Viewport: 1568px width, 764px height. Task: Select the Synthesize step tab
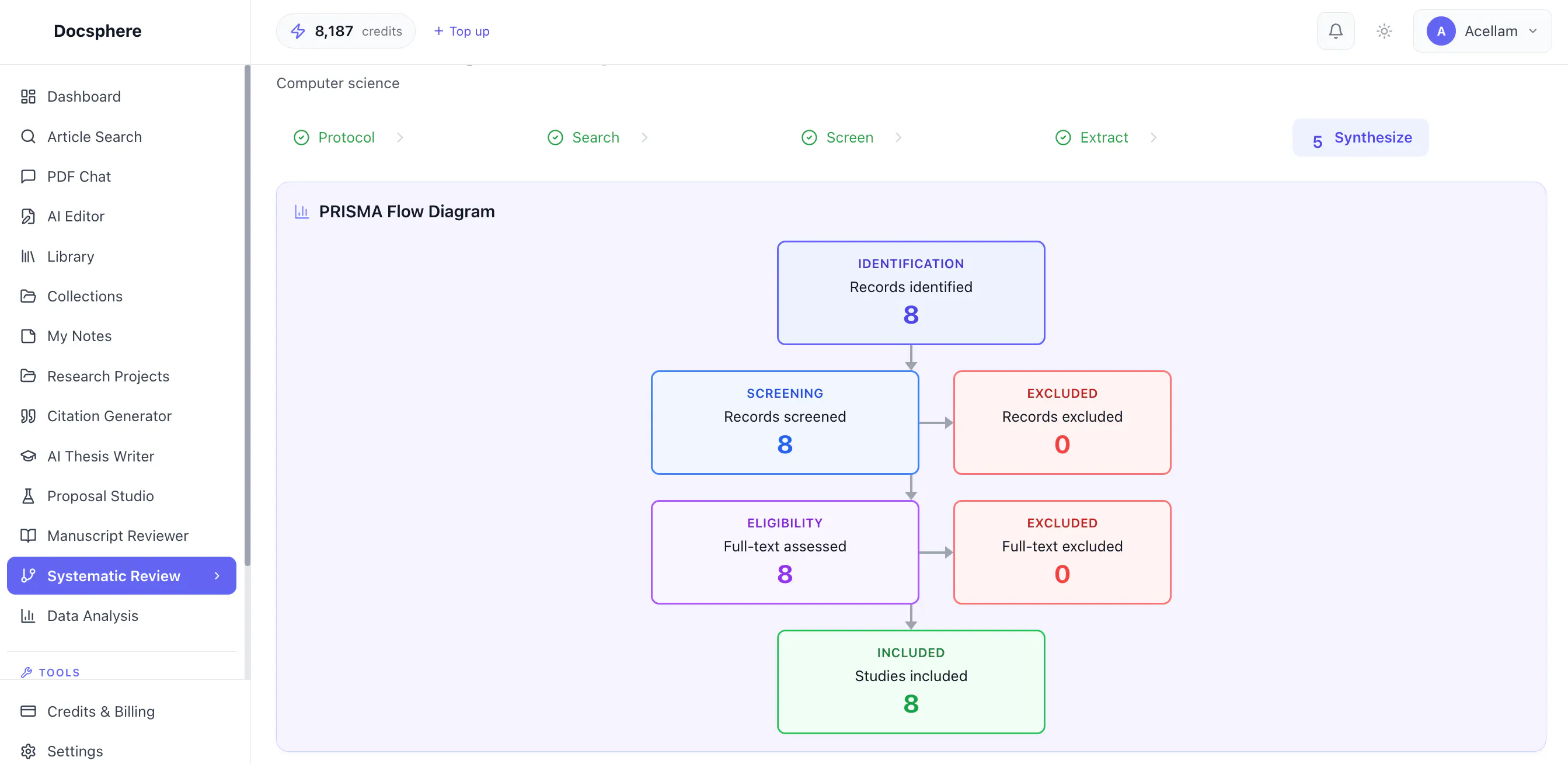coord(1360,138)
